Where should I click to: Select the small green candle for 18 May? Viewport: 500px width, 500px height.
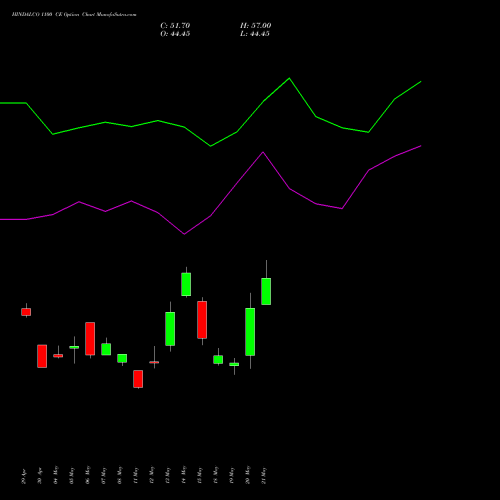tap(218, 360)
